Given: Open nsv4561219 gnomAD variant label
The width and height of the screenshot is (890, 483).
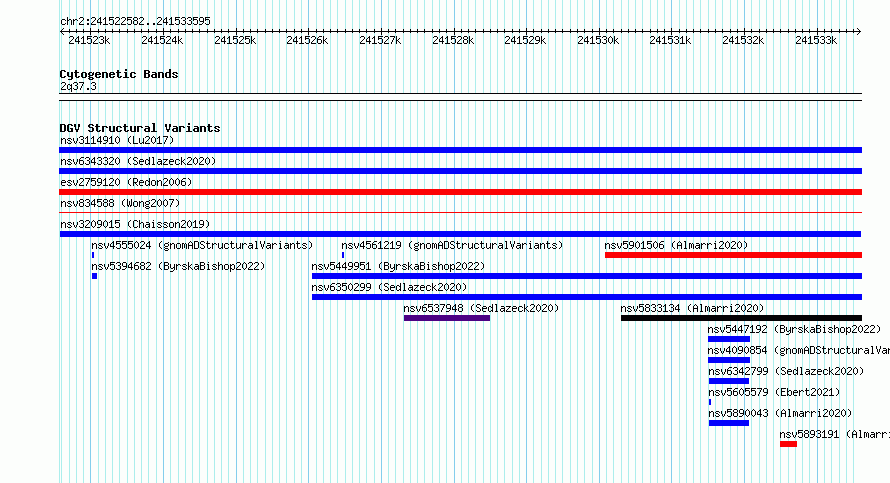Looking at the screenshot, I should (452, 245).
